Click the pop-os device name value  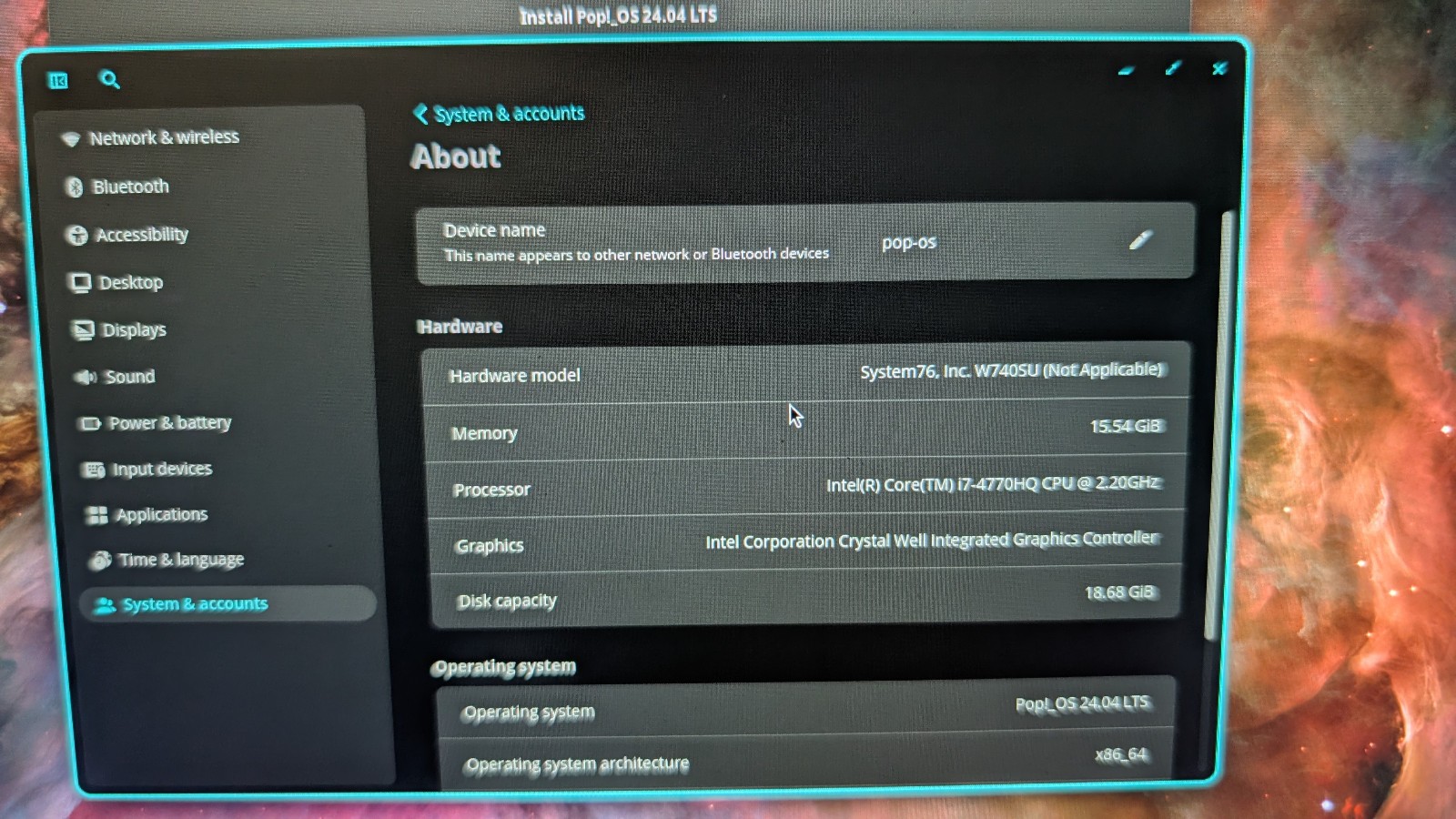908,243
